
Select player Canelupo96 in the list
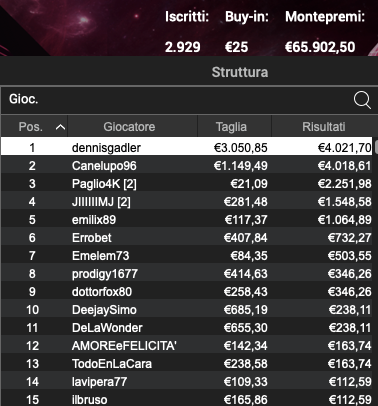pos(187,166)
